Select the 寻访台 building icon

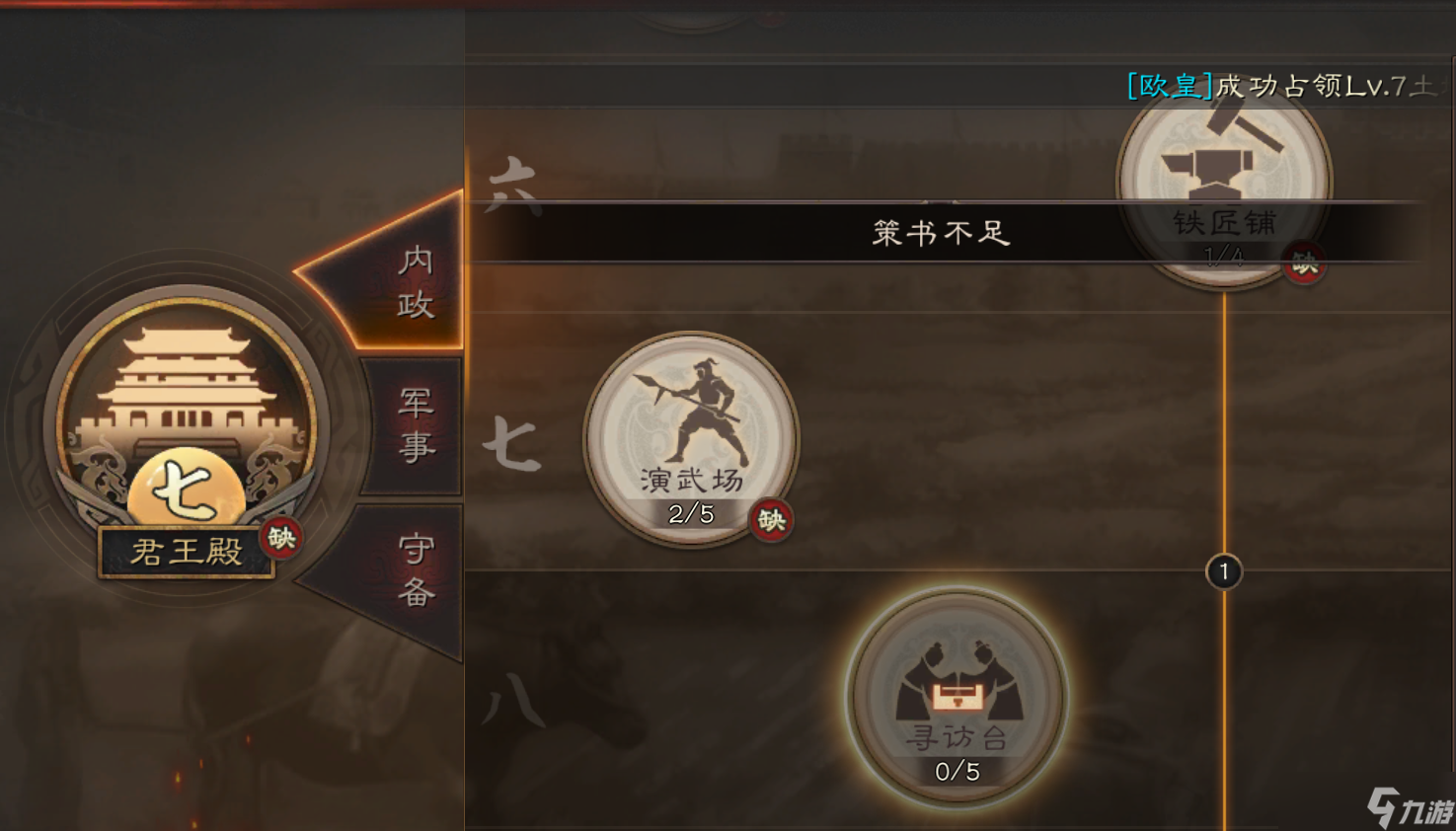point(957,697)
